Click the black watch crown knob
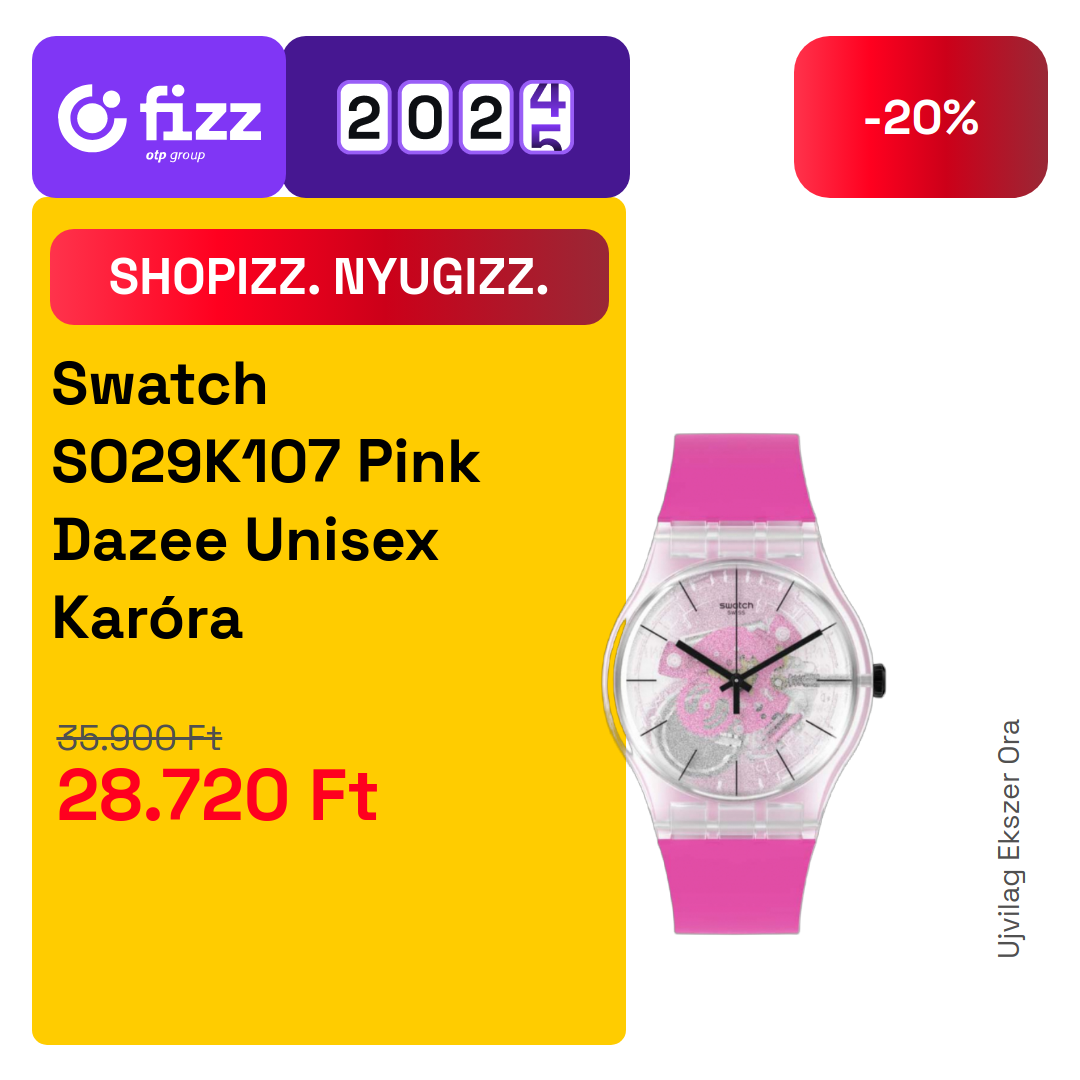The width and height of the screenshot is (1080, 1080). pyautogui.click(x=880, y=680)
